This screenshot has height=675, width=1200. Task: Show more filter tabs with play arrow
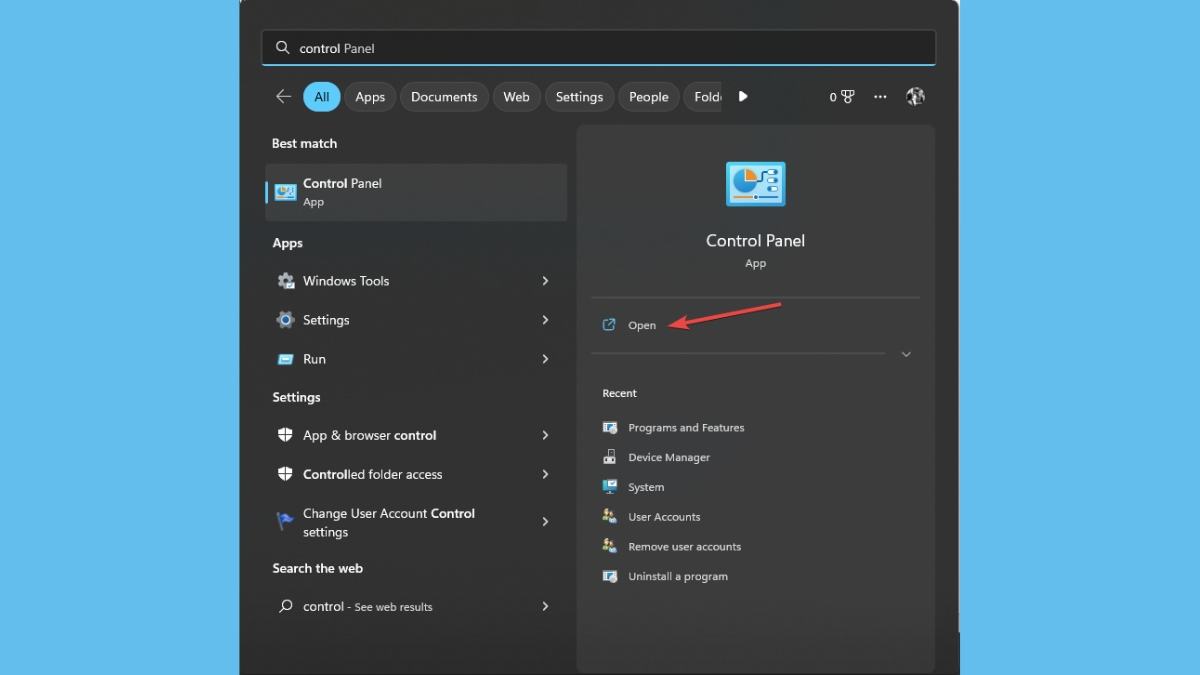pyautogui.click(x=743, y=97)
